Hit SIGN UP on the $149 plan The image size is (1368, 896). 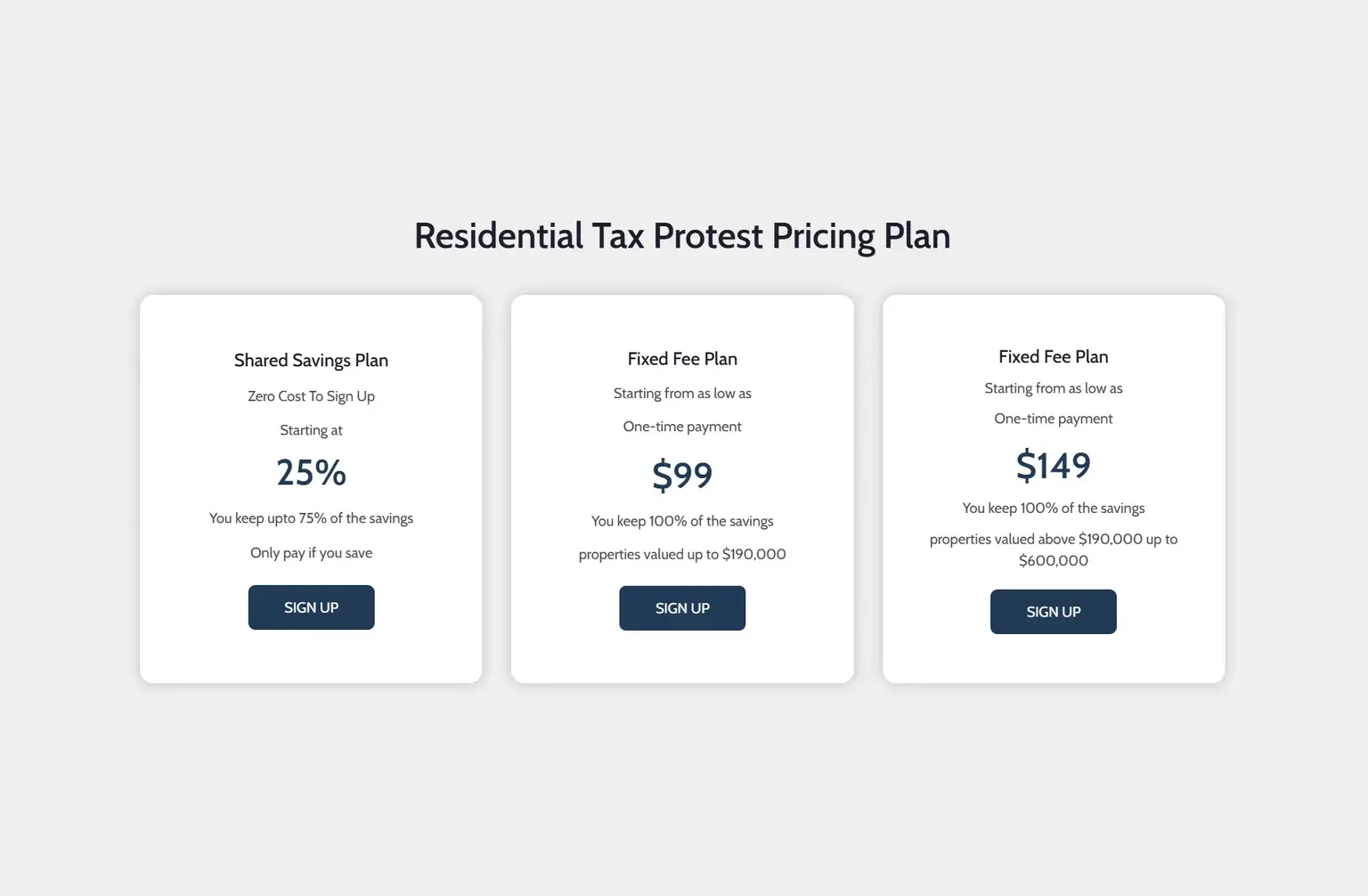[1053, 612]
